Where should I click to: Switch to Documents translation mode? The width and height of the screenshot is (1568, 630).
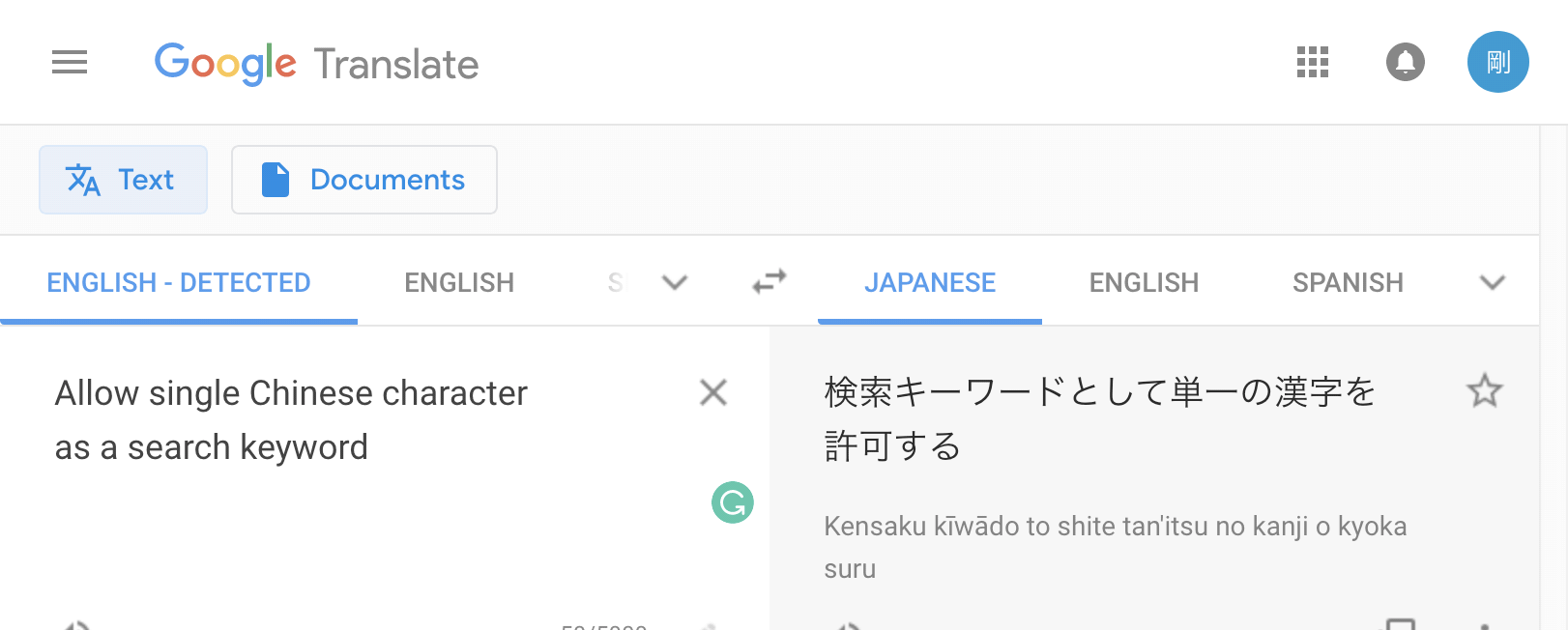click(364, 180)
